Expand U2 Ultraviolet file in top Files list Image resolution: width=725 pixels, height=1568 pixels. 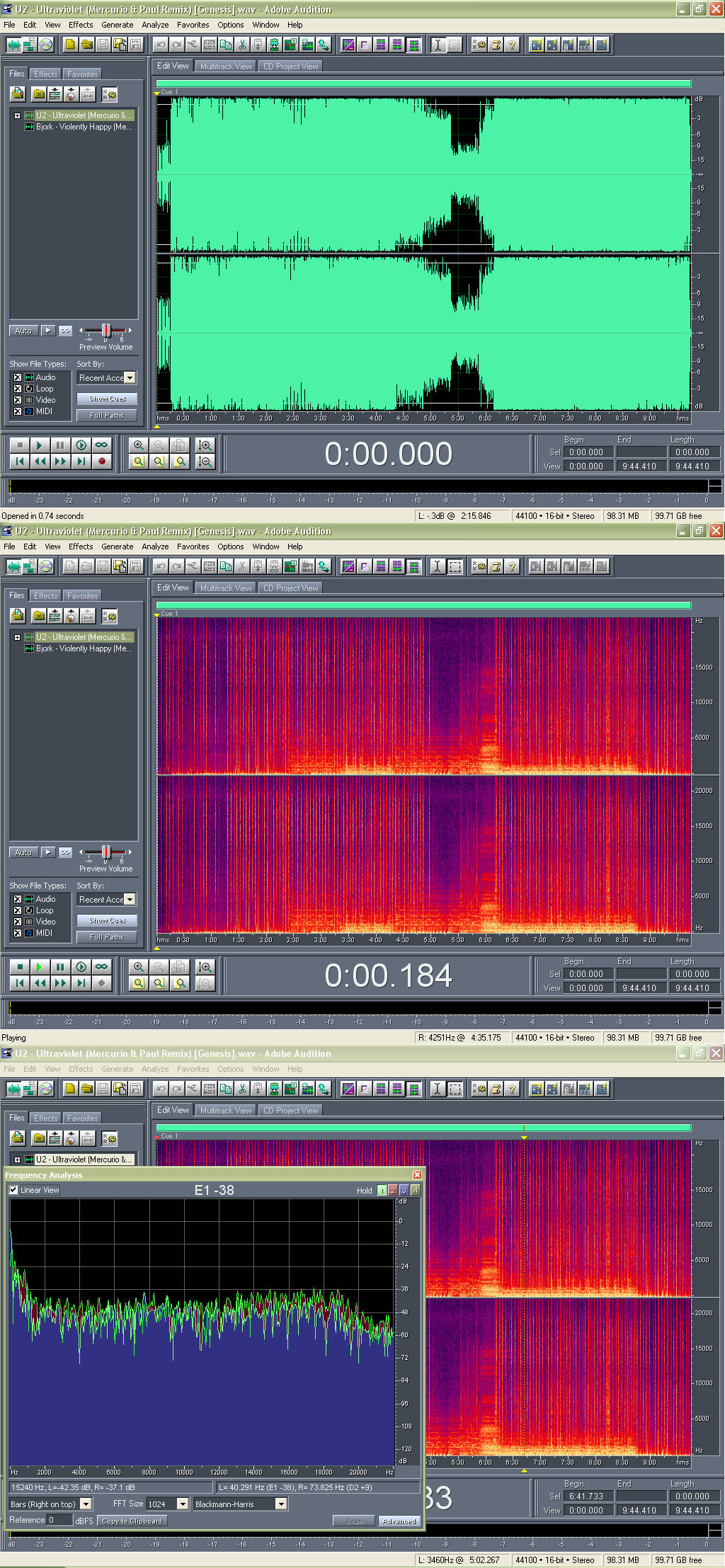pos(18,115)
